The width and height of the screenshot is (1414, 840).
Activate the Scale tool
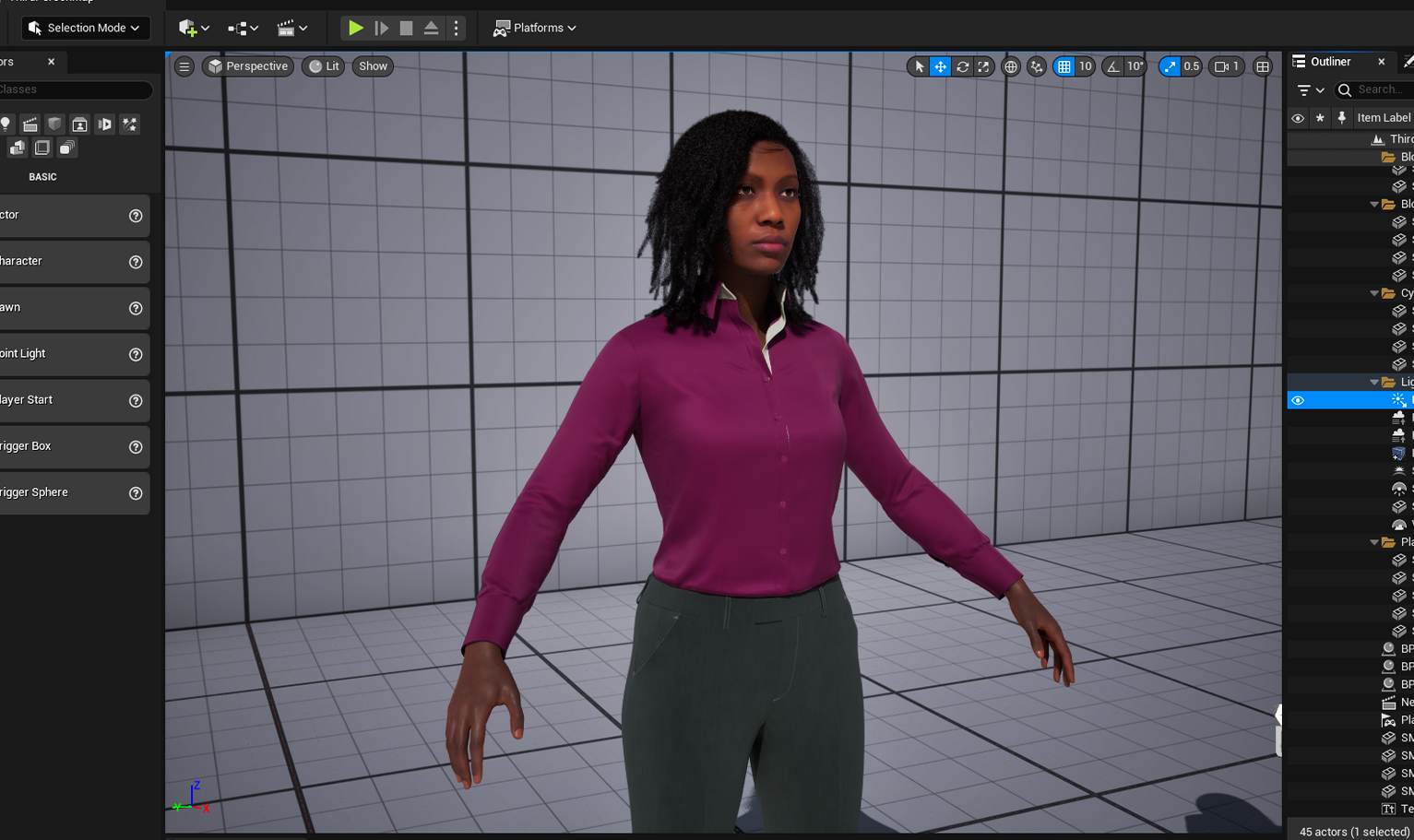984,65
